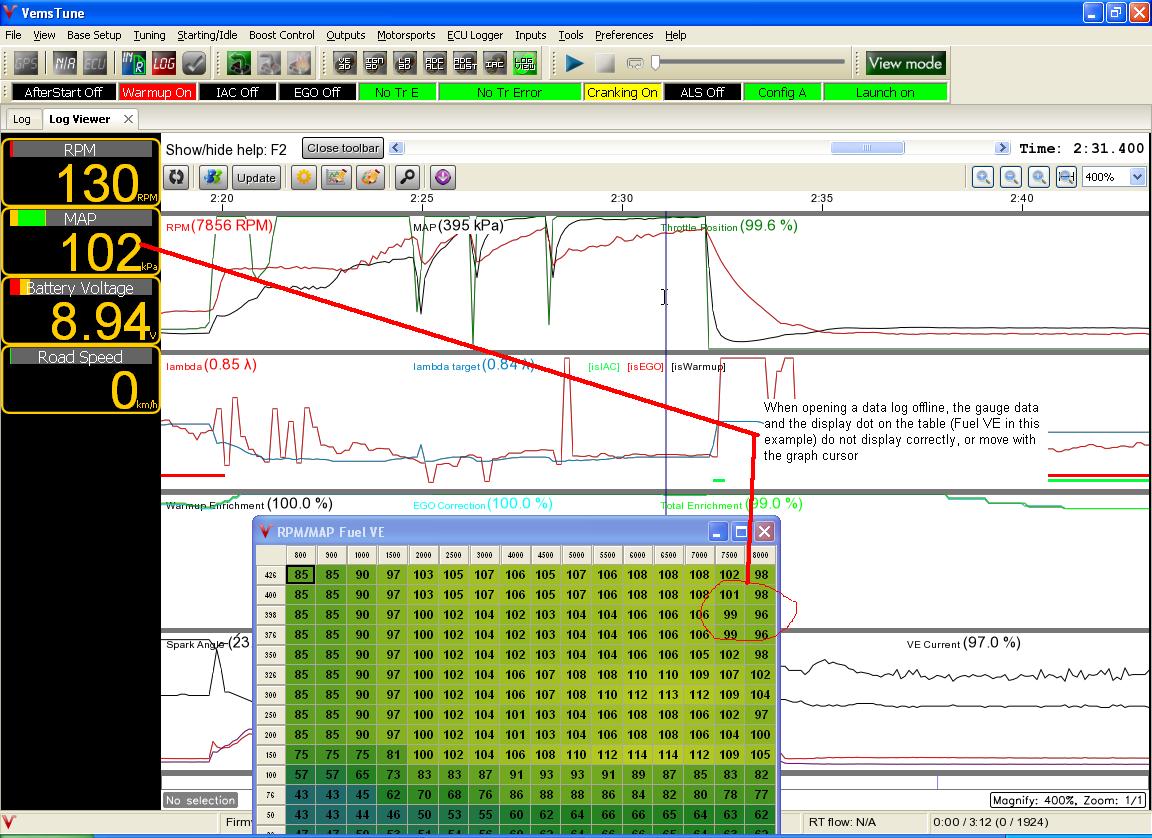Image resolution: width=1152 pixels, height=838 pixels.
Task: Click the Battery Voltage gauge
Action: coord(80,311)
